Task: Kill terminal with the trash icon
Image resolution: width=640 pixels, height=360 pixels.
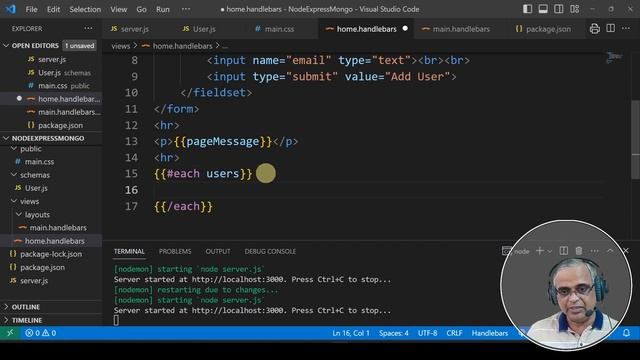Action: 579,251
